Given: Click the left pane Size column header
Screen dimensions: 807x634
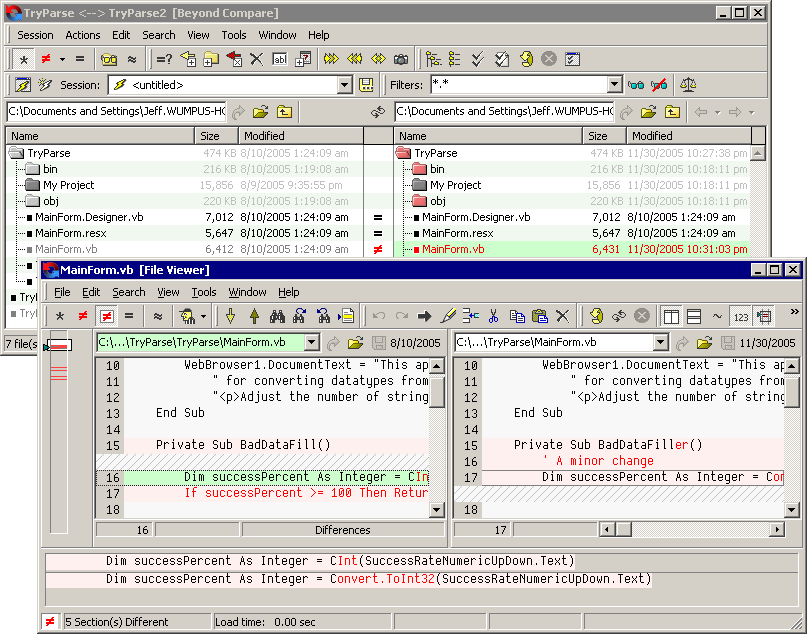Looking at the screenshot, I should [x=217, y=136].
